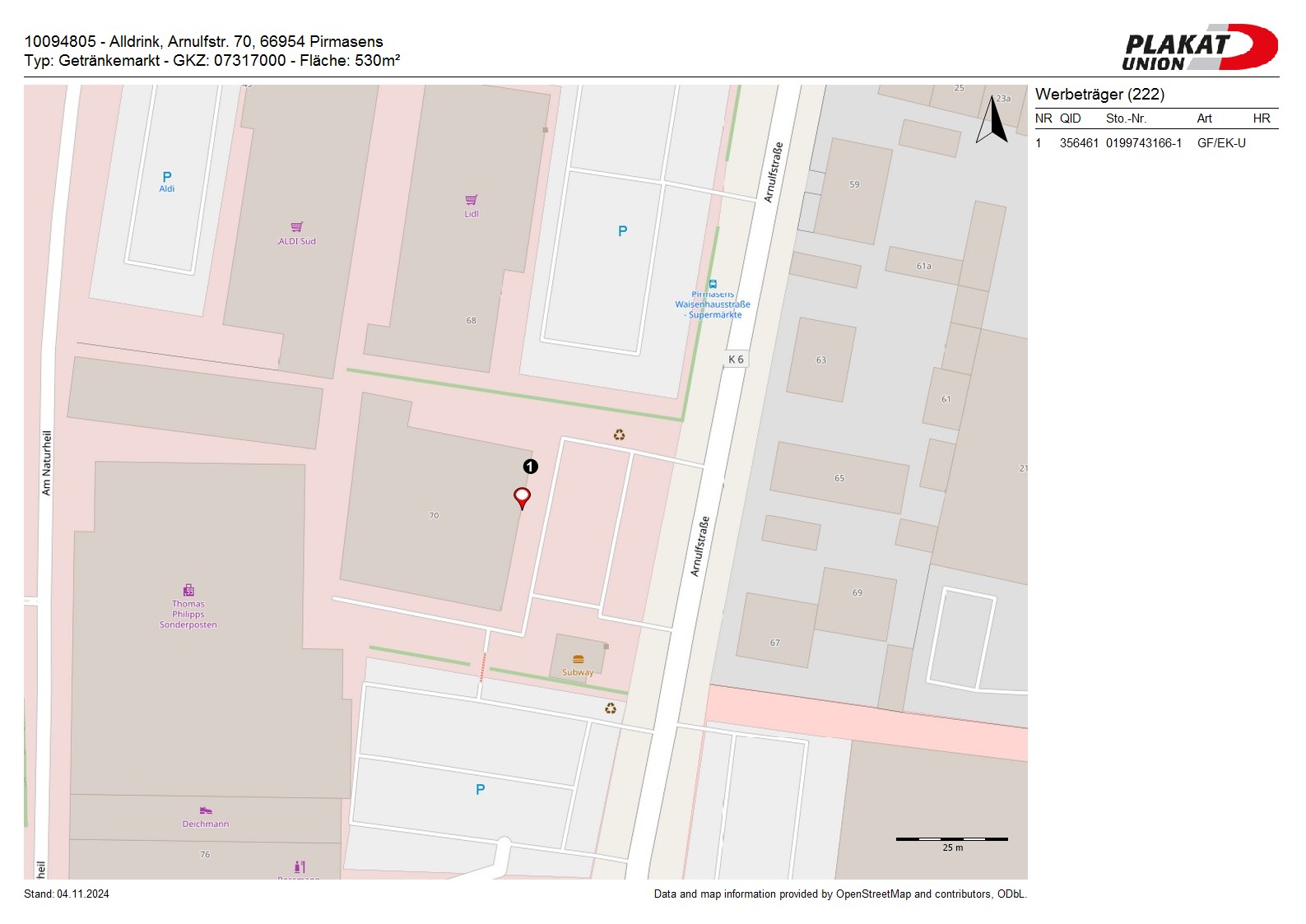The height and width of the screenshot is (924, 1306).
Task: Select the Aldi parking P icon
Action: pyautogui.click(x=167, y=177)
